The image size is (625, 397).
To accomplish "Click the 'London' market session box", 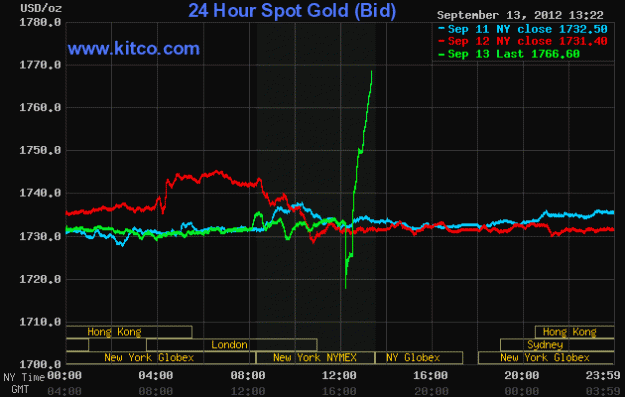I will pos(232,345).
